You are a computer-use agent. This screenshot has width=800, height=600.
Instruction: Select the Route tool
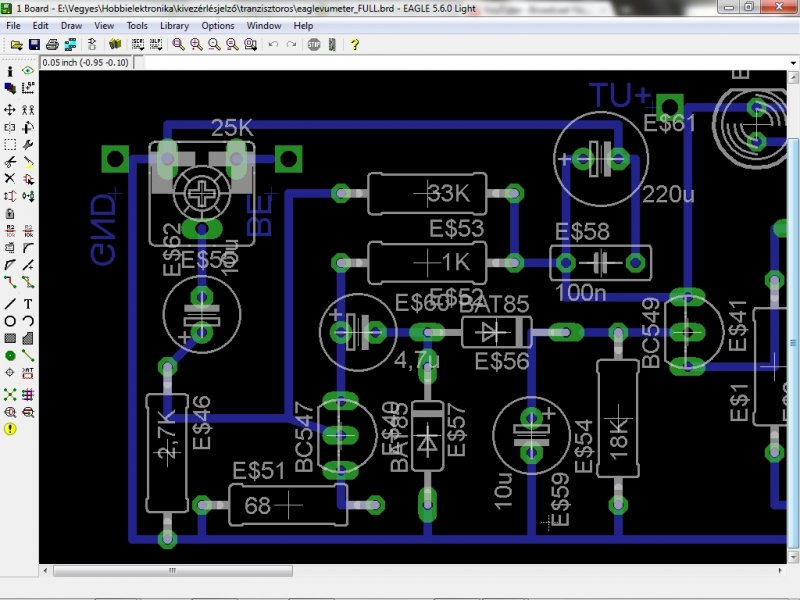pos(10,282)
